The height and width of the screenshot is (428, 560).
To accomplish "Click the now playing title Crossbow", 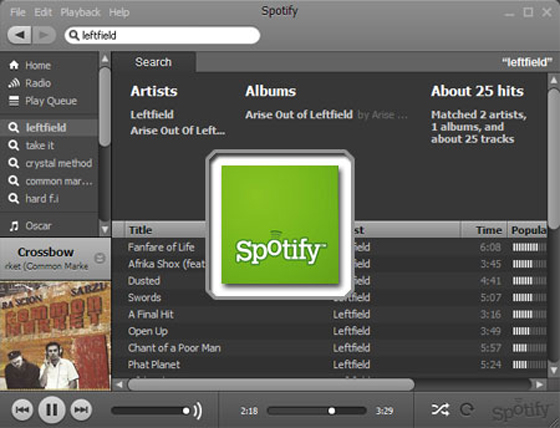I will pyautogui.click(x=46, y=252).
